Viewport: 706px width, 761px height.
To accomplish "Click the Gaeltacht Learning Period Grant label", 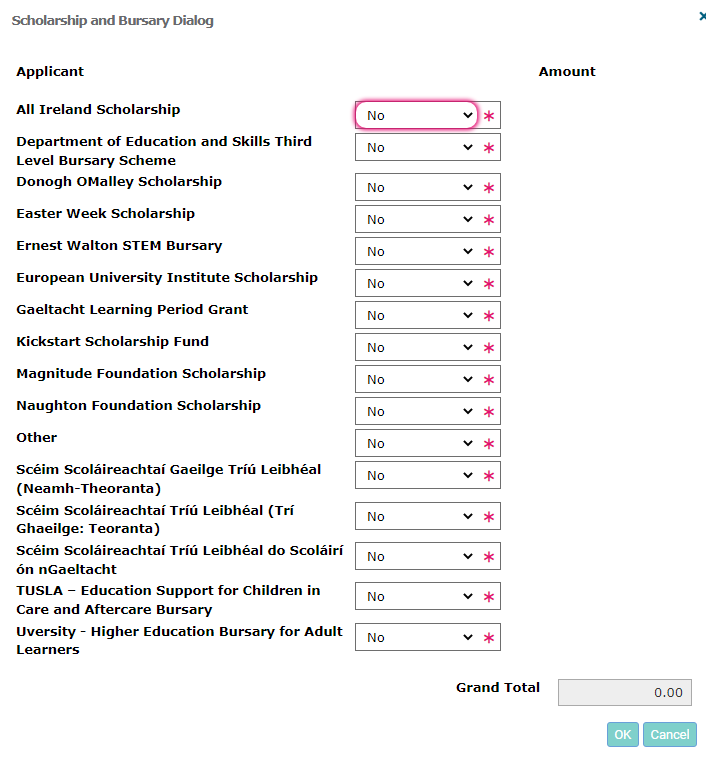I will [x=132, y=310].
